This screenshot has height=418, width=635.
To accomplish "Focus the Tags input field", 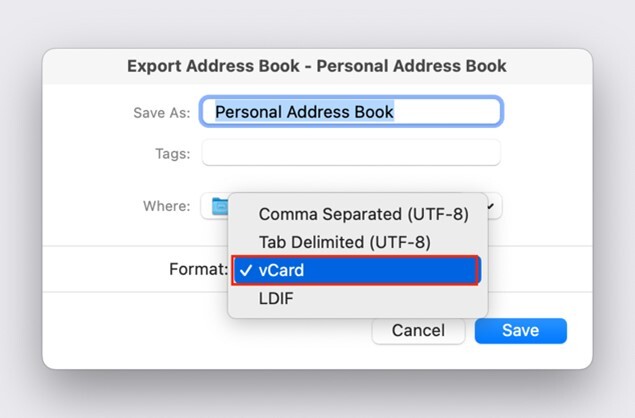I will pos(351,153).
